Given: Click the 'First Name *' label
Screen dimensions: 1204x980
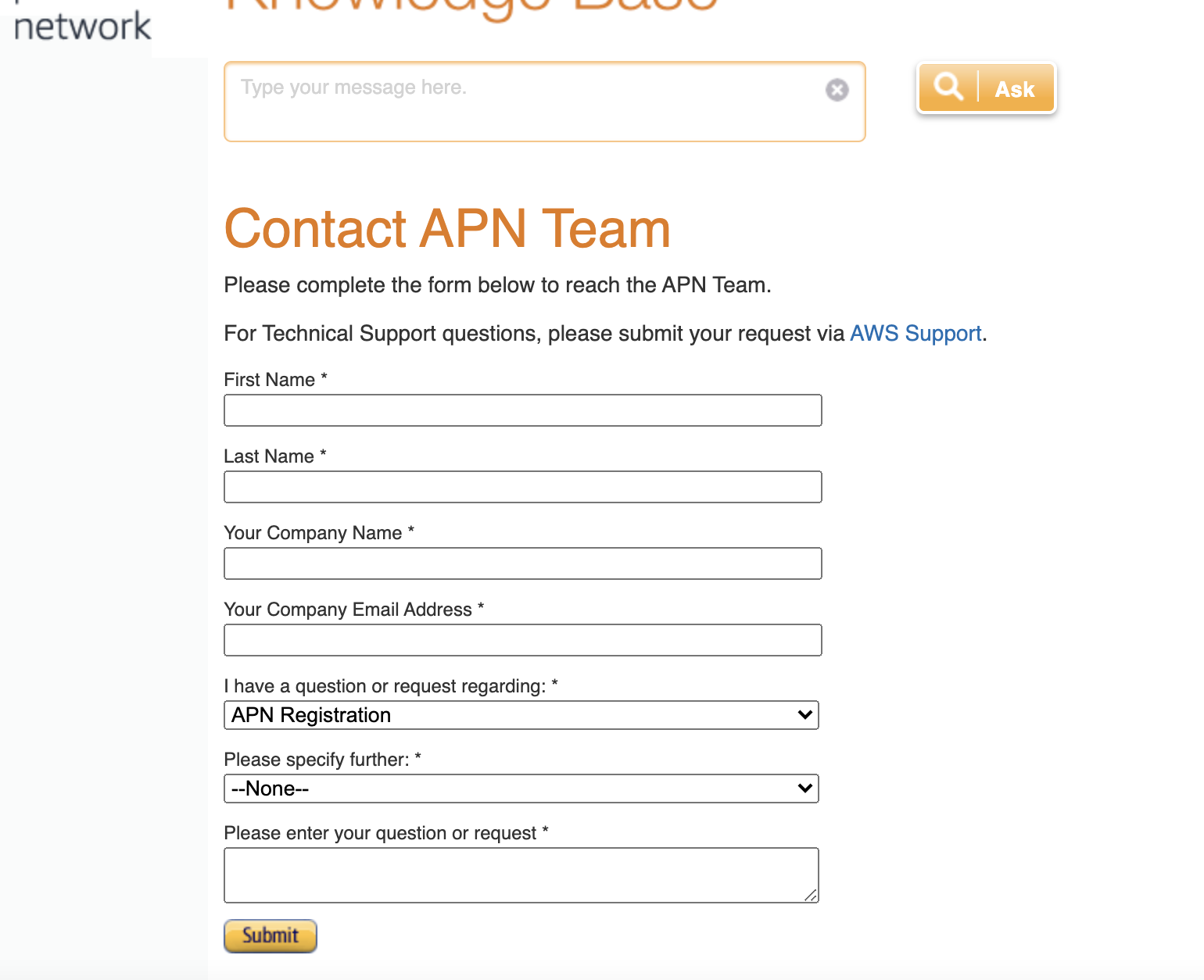Looking at the screenshot, I should coord(275,380).
